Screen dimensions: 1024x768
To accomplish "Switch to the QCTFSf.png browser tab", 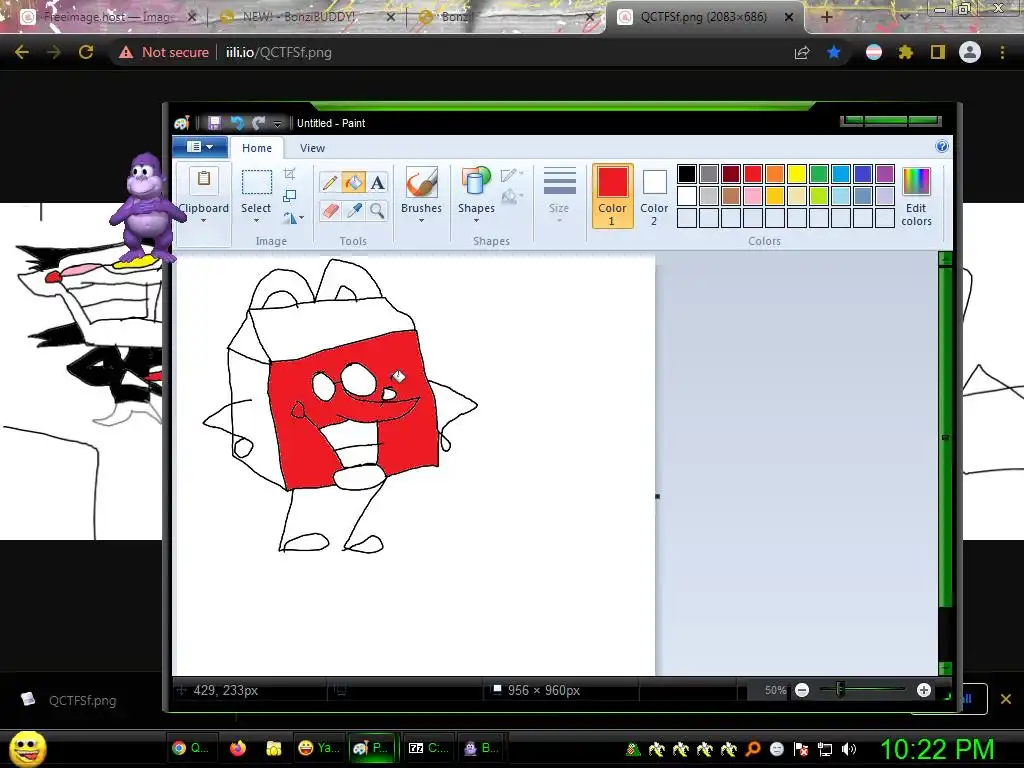I will pyautogui.click(x=705, y=17).
